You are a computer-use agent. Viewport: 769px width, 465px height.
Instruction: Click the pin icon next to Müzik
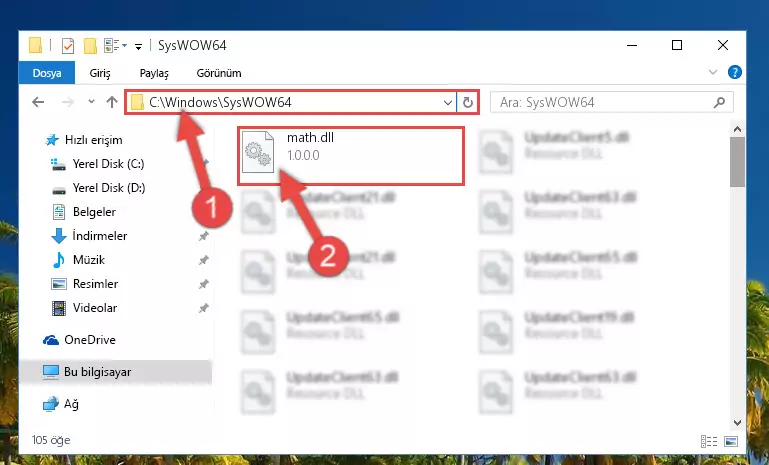[203, 260]
